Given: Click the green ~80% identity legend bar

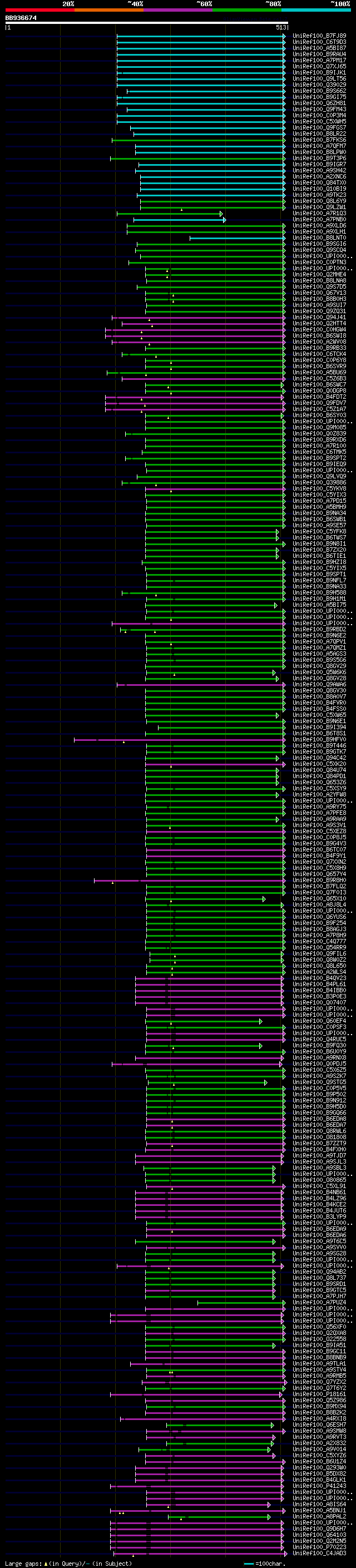Looking at the screenshot, I should pos(247,10).
